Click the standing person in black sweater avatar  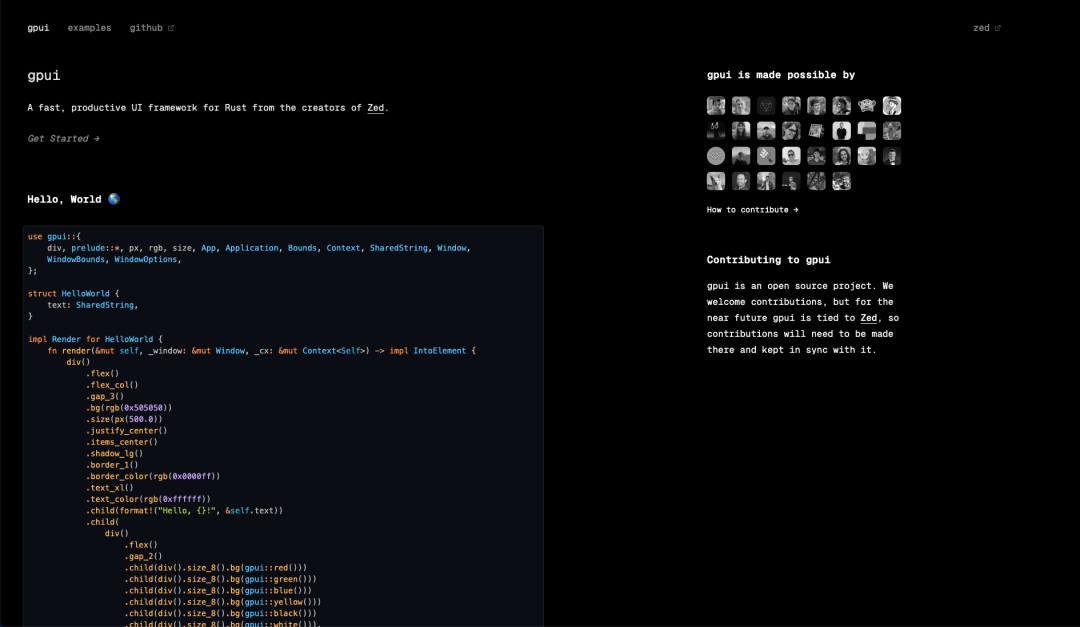pos(842,131)
